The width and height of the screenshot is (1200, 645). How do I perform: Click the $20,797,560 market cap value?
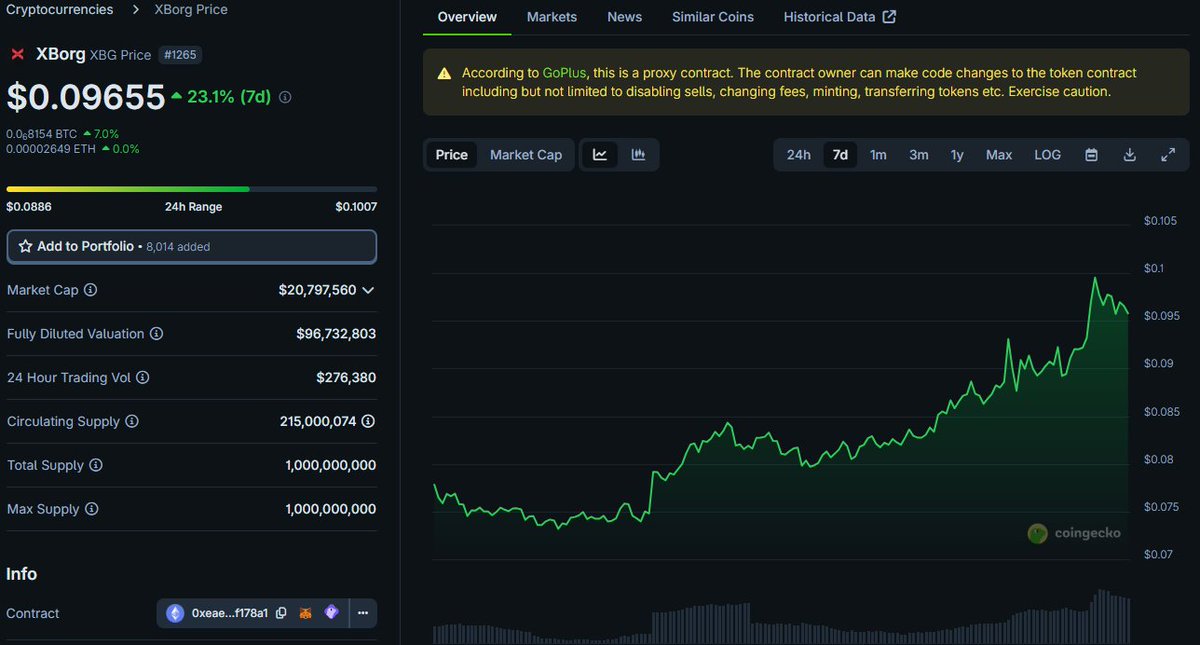(x=317, y=290)
